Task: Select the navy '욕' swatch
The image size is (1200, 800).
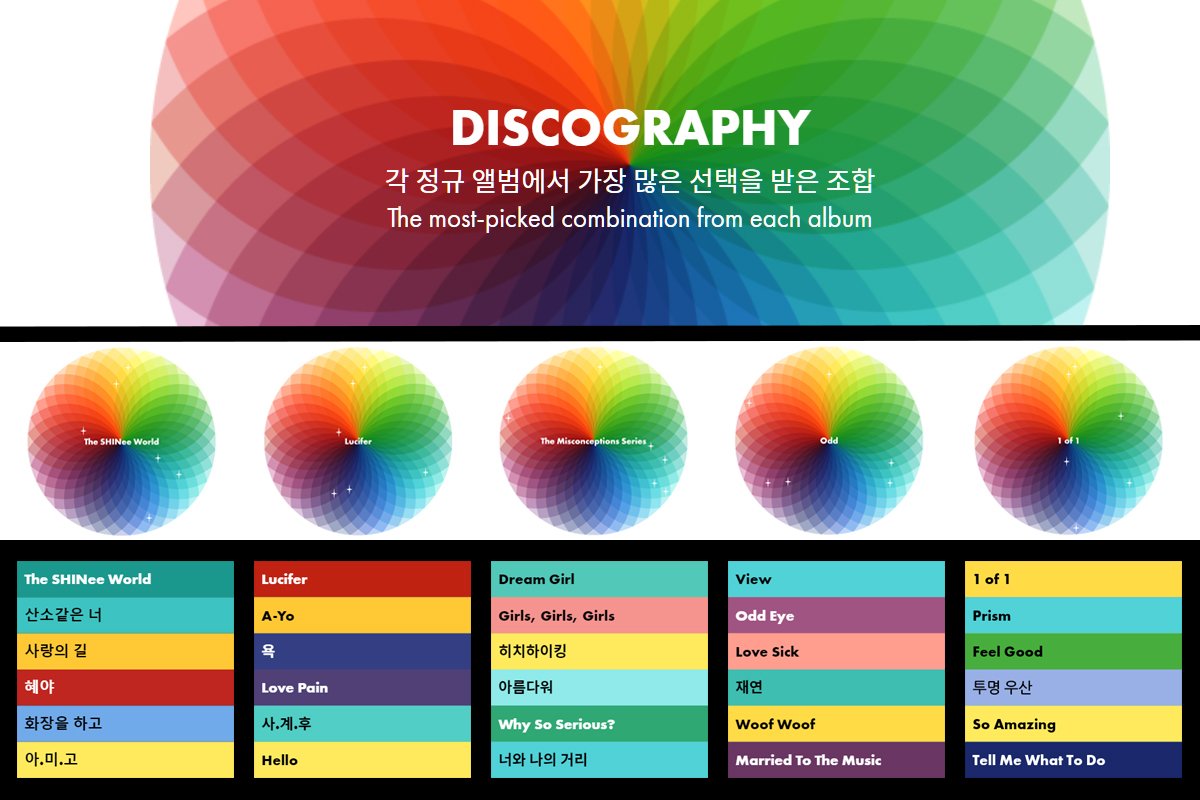Action: tap(362, 651)
